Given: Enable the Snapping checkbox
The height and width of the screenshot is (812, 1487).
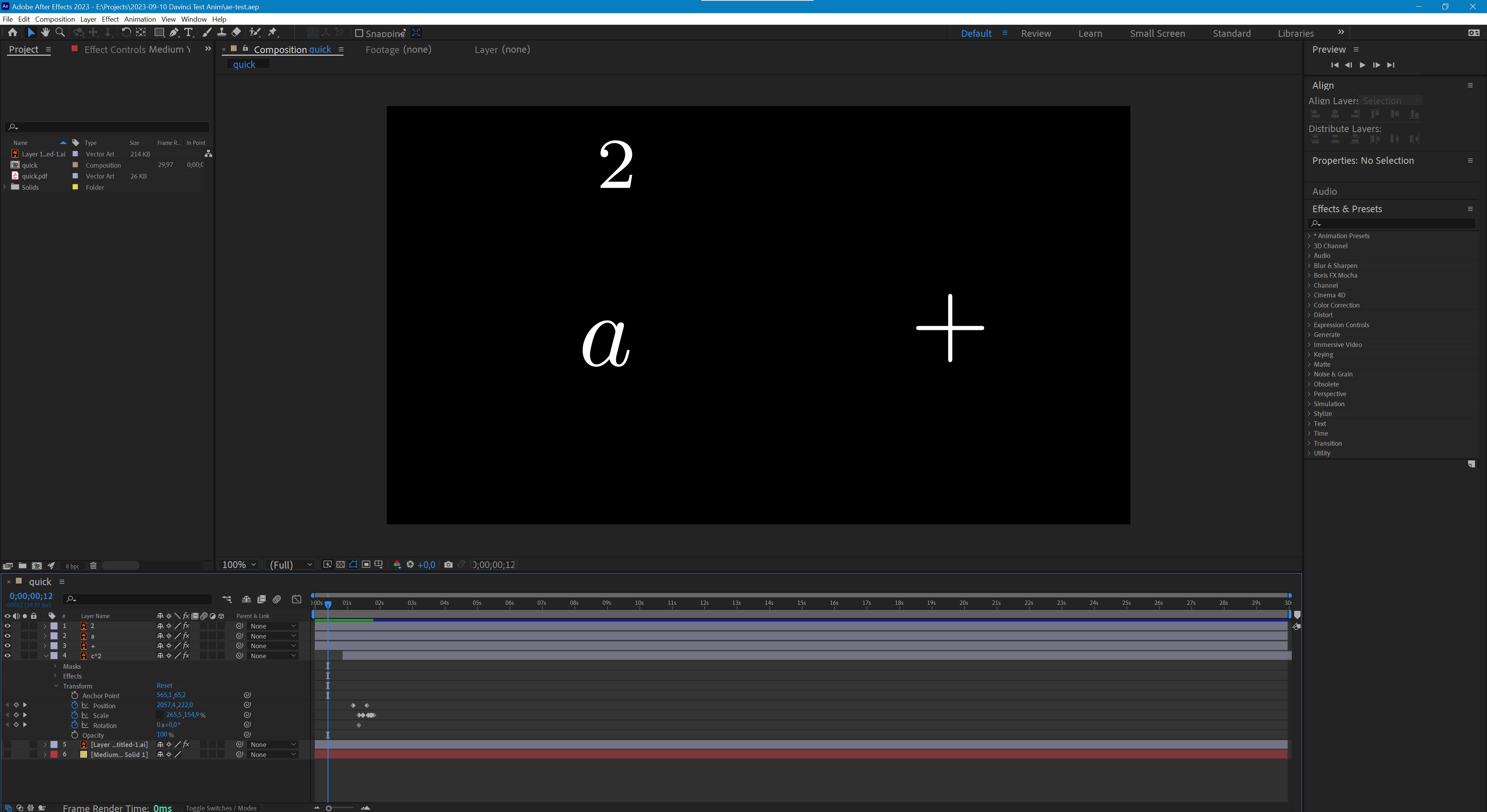Looking at the screenshot, I should [x=359, y=33].
